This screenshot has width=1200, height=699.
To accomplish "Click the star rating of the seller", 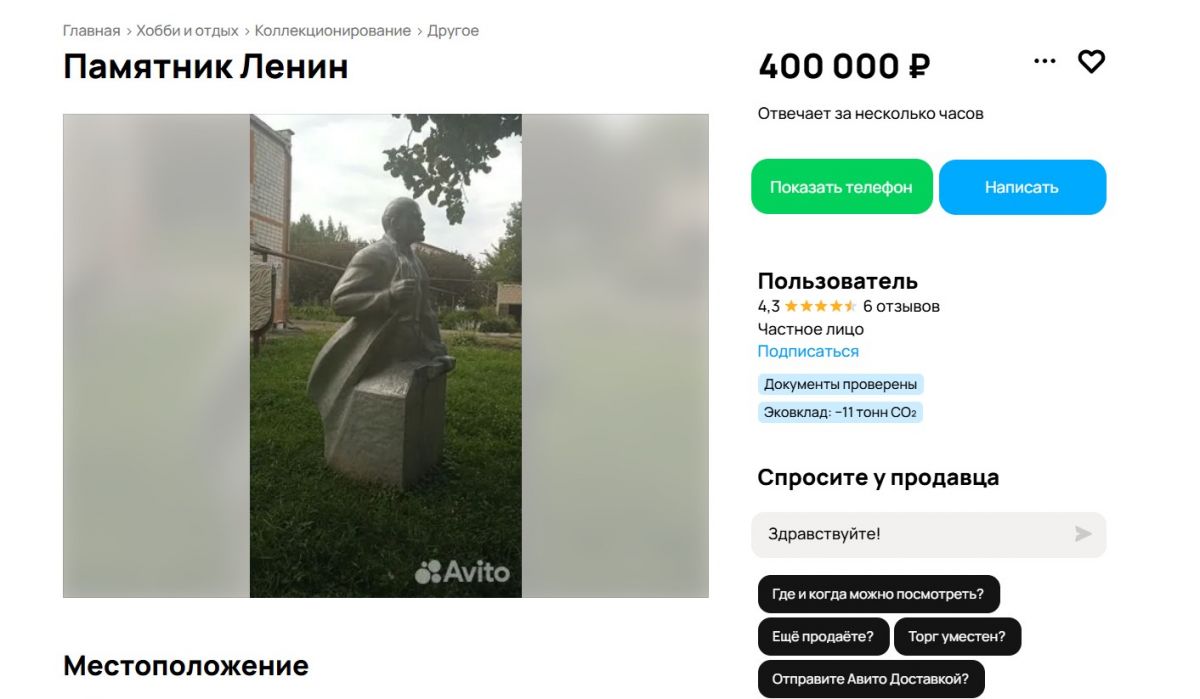I will (820, 306).
